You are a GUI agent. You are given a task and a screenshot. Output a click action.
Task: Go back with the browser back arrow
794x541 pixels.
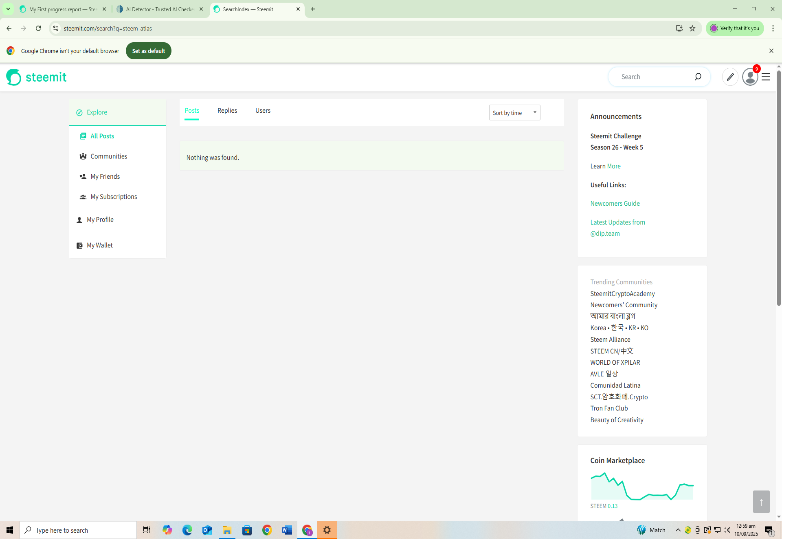point(9,28)
